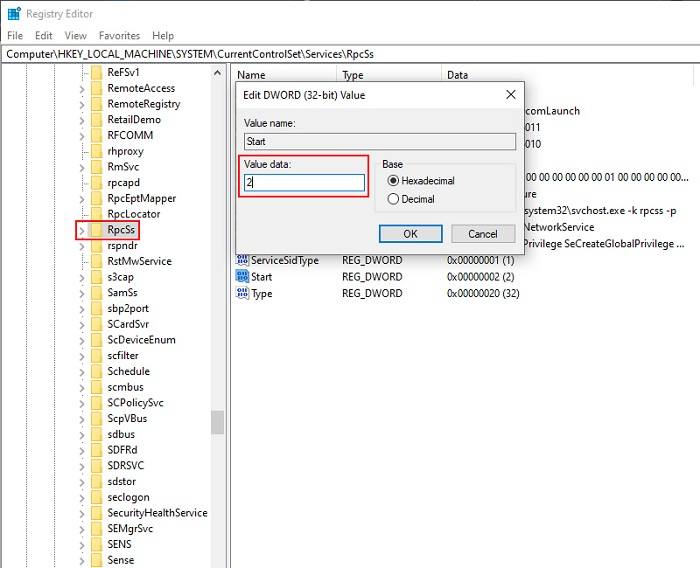The image size is (700, 568).
Task: Click the Name column header
Action: click(285, 75)
